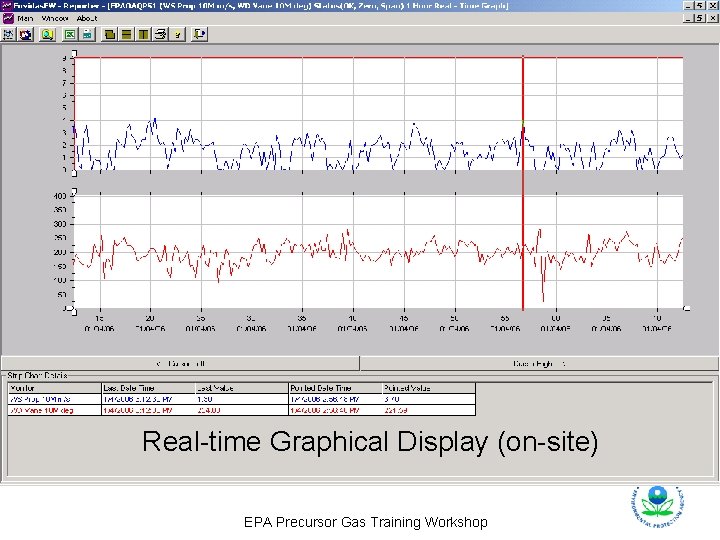Click the application icon beside Main menu
This screenshot has width=720, height=540.
coord(7,18)
